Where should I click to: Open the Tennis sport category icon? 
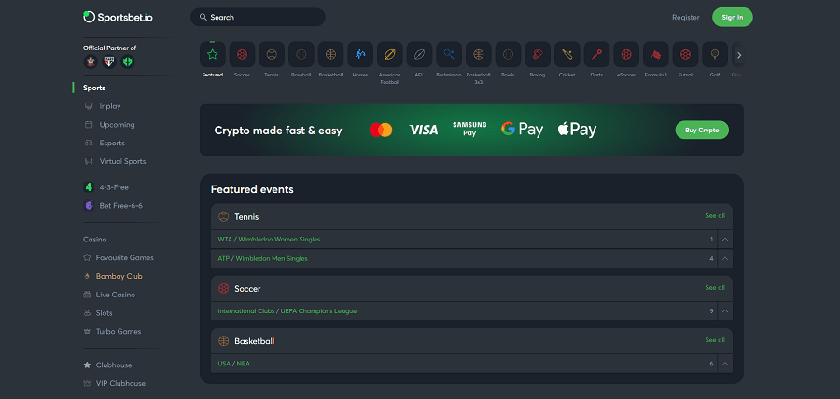272,54
